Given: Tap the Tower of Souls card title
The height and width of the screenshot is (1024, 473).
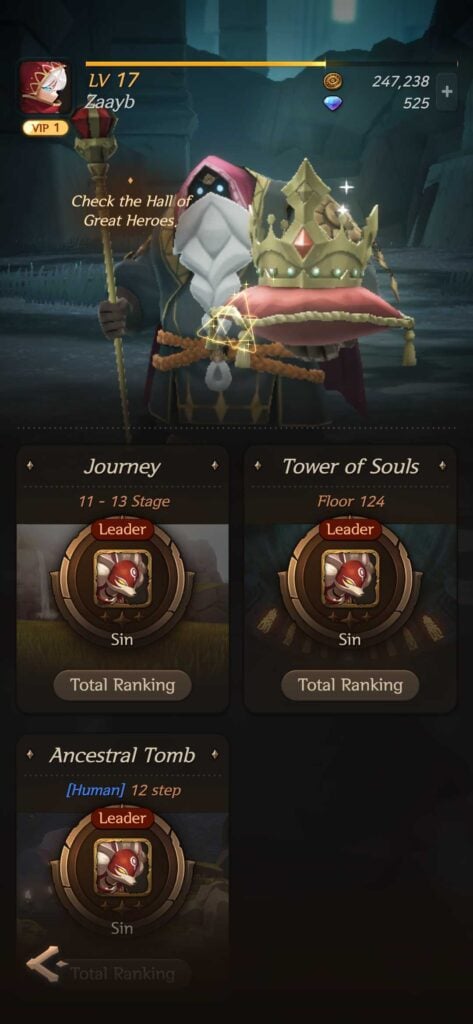Looking at the screenshot, I should click(350, 466).
